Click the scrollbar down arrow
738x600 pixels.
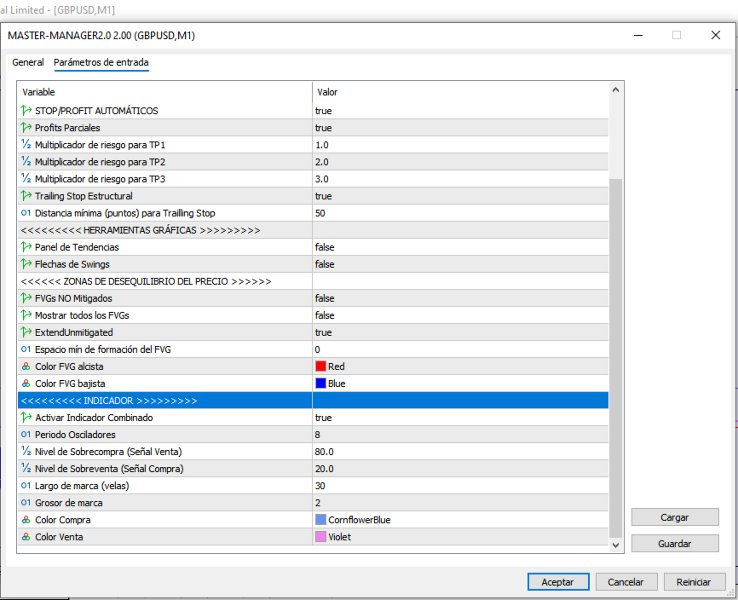point(616,545)
